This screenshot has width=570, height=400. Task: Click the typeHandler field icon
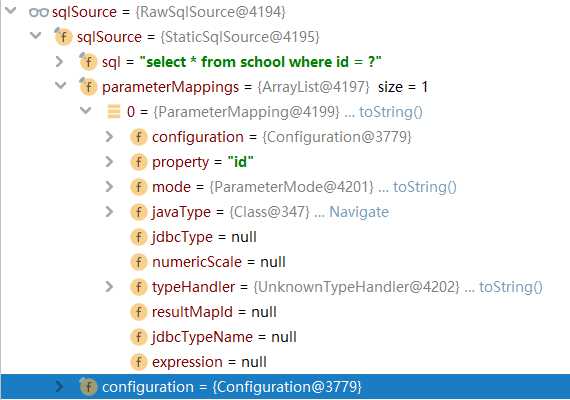139,287
